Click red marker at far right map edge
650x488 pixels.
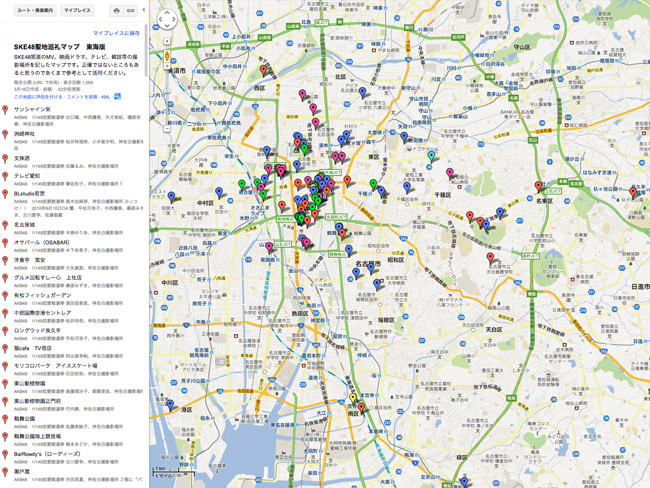point(633,192)
